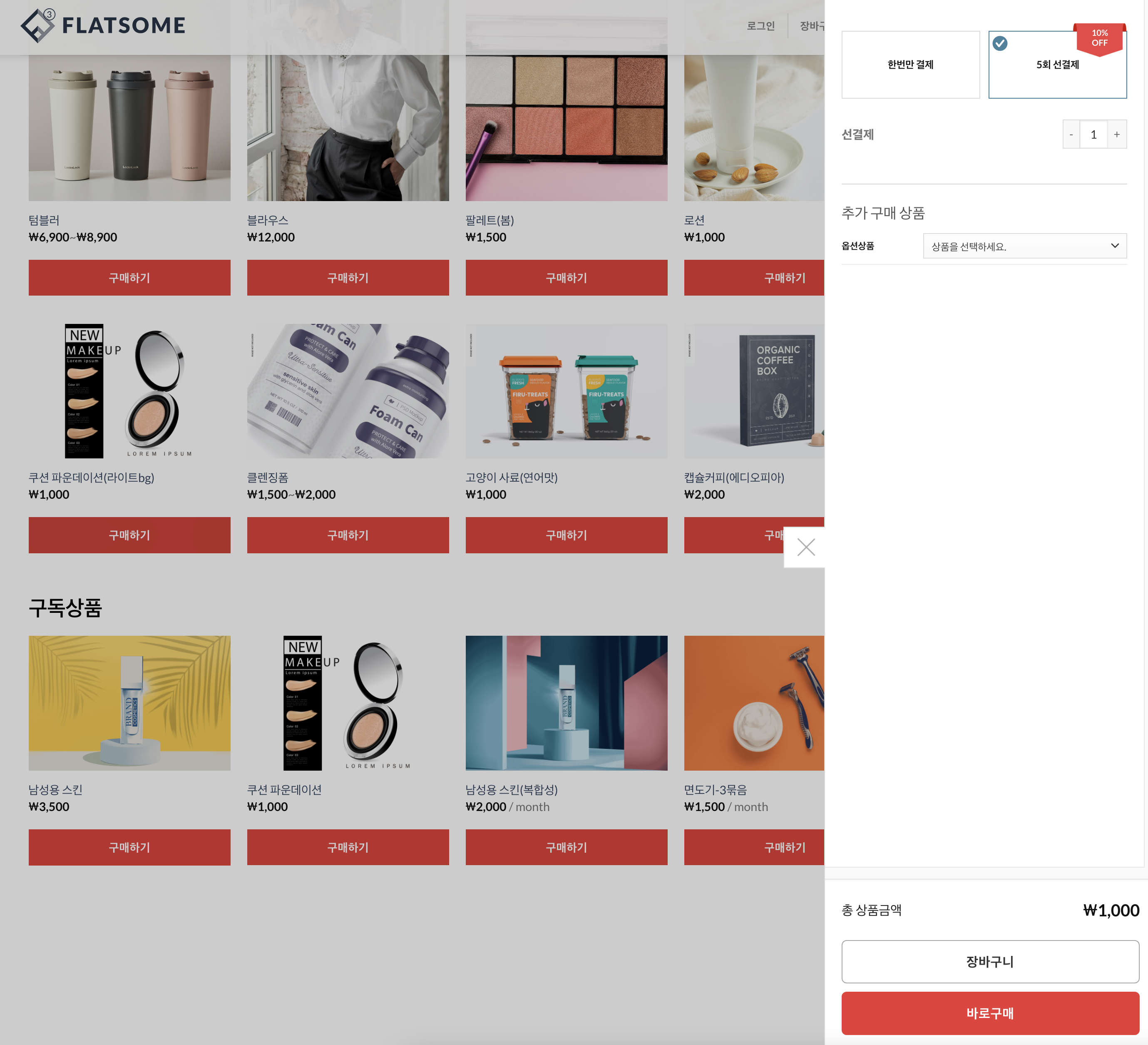Select the 5회 선결제 payment option
This screenshot has height=1045, width=1148.
tap(1057, 65)
